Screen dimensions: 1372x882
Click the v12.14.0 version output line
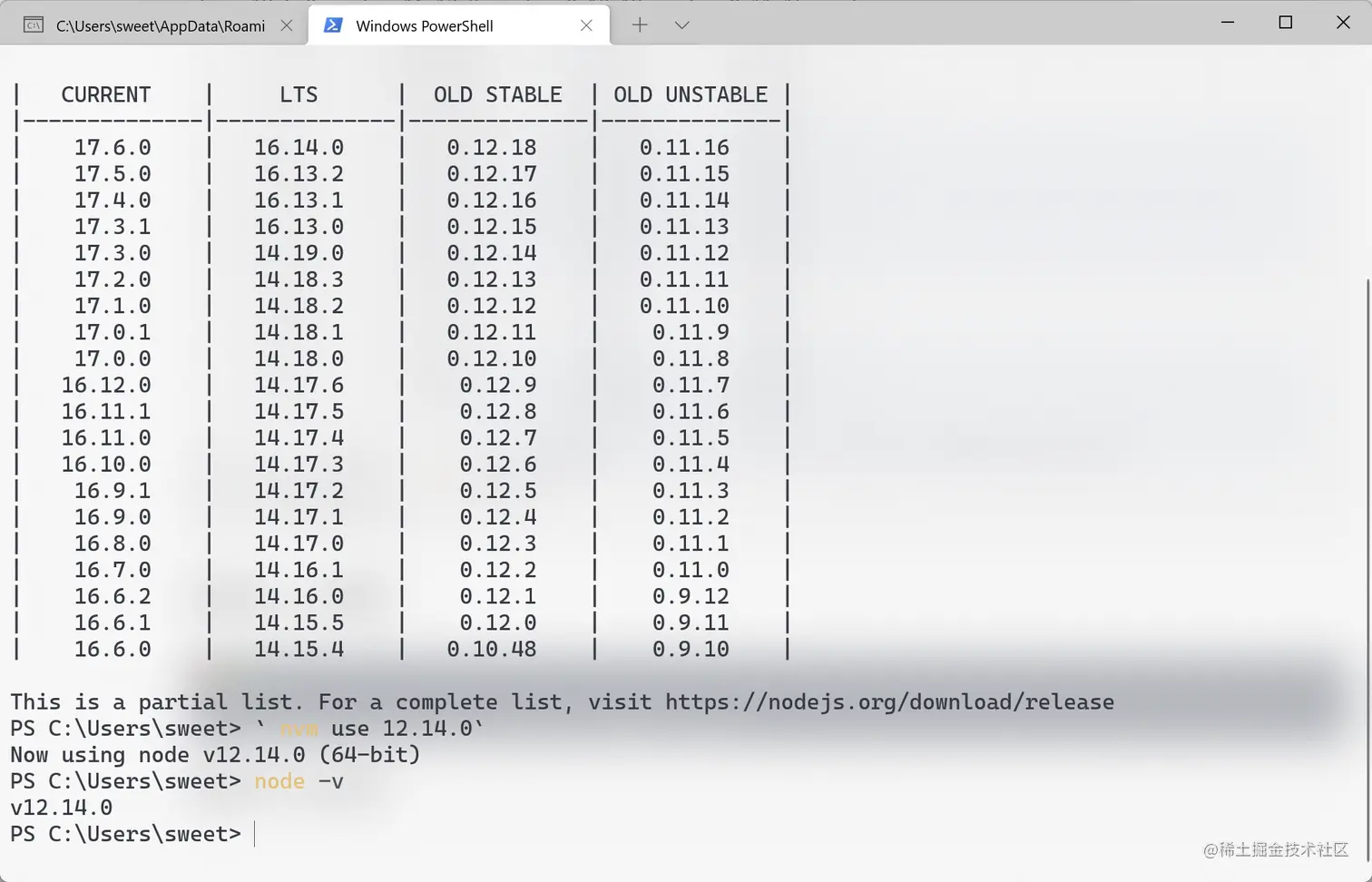62,808
